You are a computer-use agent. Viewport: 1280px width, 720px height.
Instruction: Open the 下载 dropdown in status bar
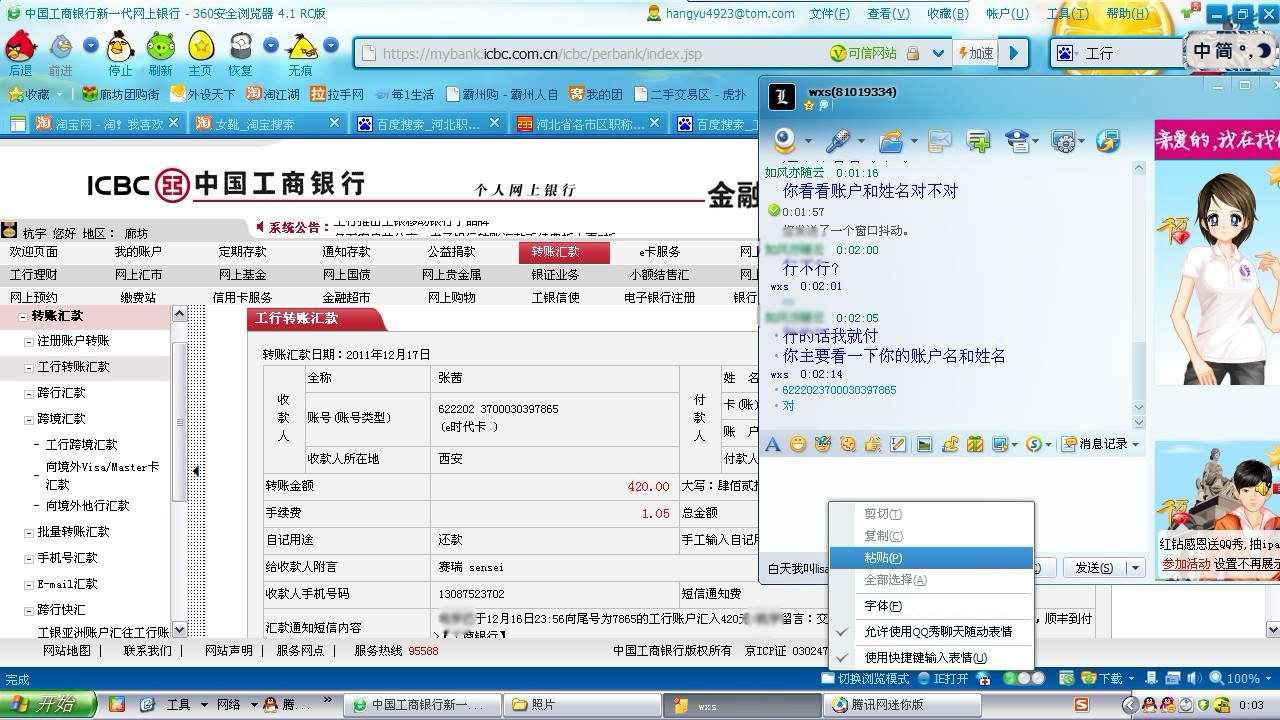(1131, 679)
